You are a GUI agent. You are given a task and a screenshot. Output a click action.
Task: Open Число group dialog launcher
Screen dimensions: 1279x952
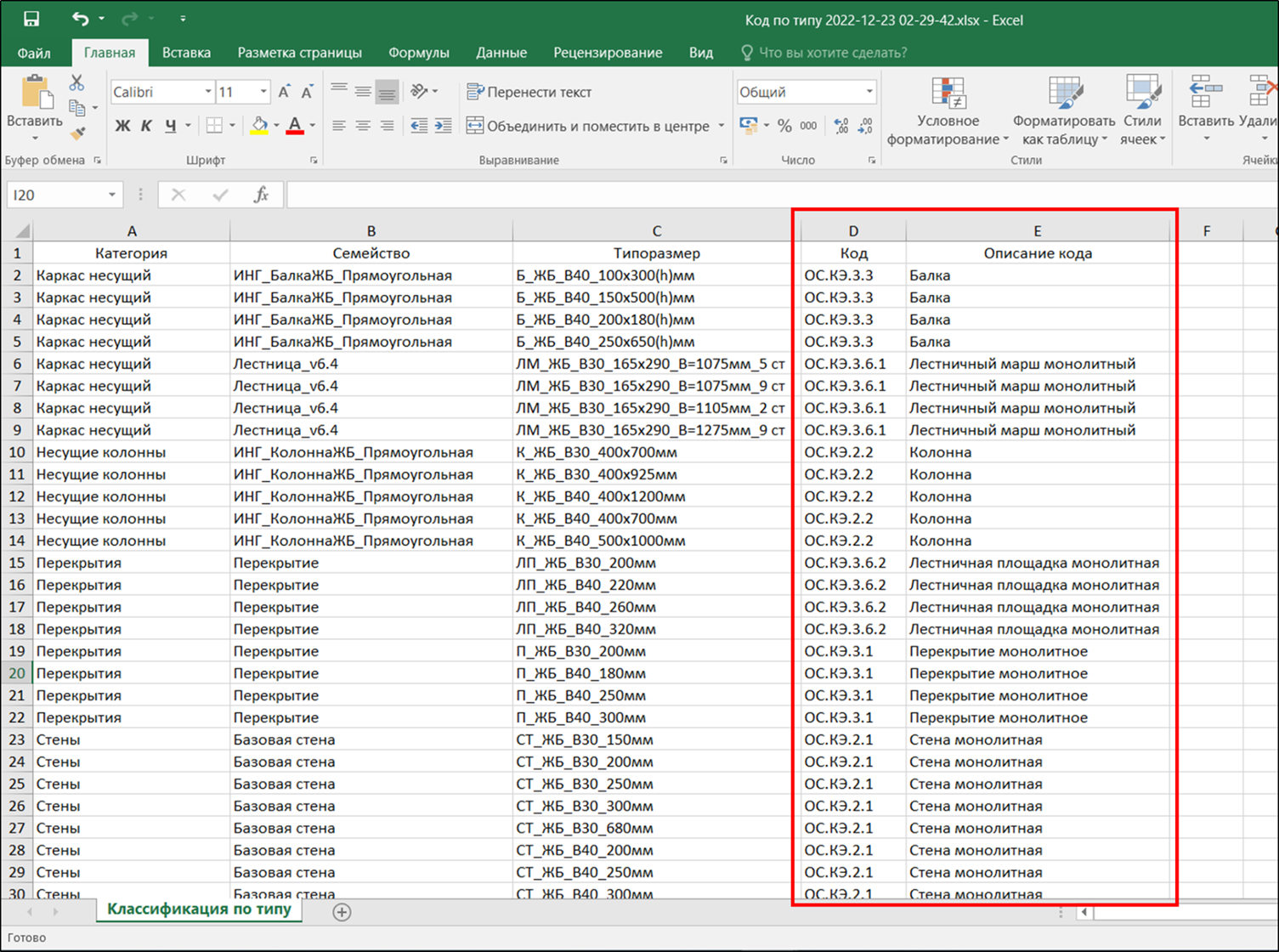pyautogui.click(x=871, y=160)
